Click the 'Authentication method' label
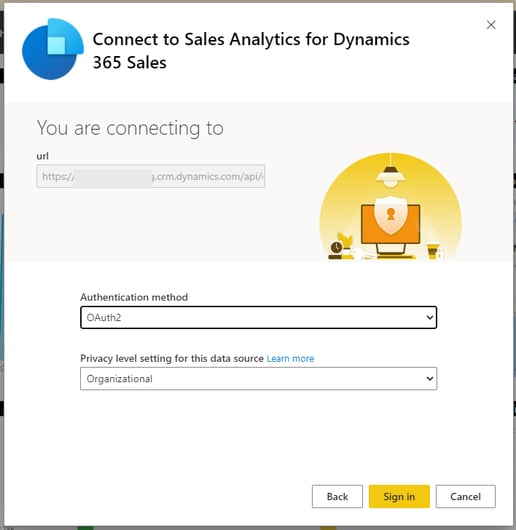The image size is (516, 530). click(x=134, y=297)
